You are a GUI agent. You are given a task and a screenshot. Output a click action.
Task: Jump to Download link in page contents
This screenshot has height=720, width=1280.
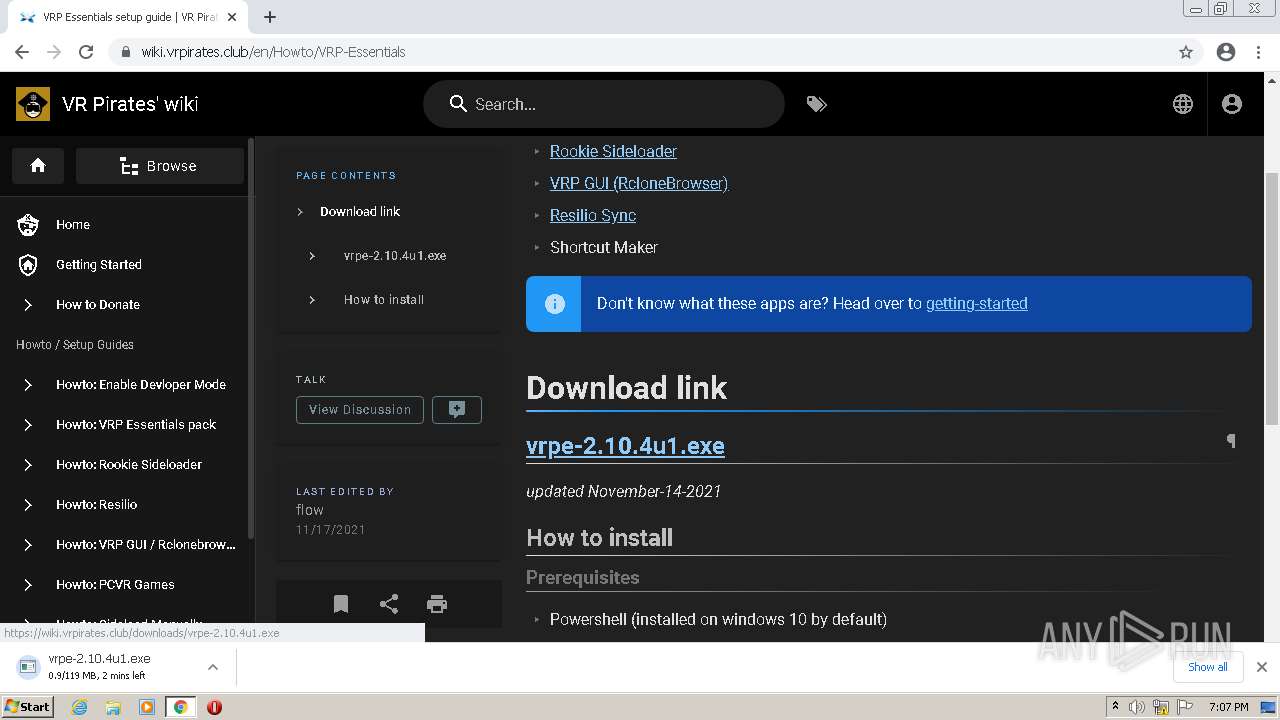[x=360, y=212]
